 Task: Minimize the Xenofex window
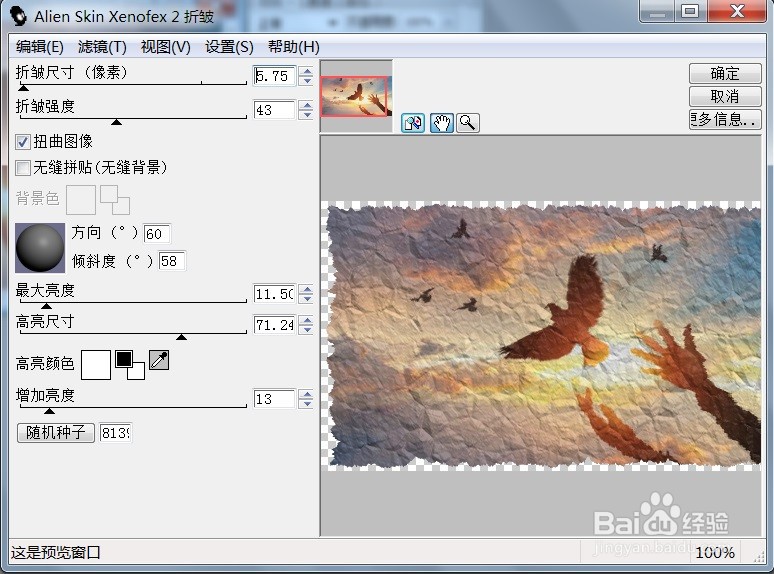tap(658, 11)
